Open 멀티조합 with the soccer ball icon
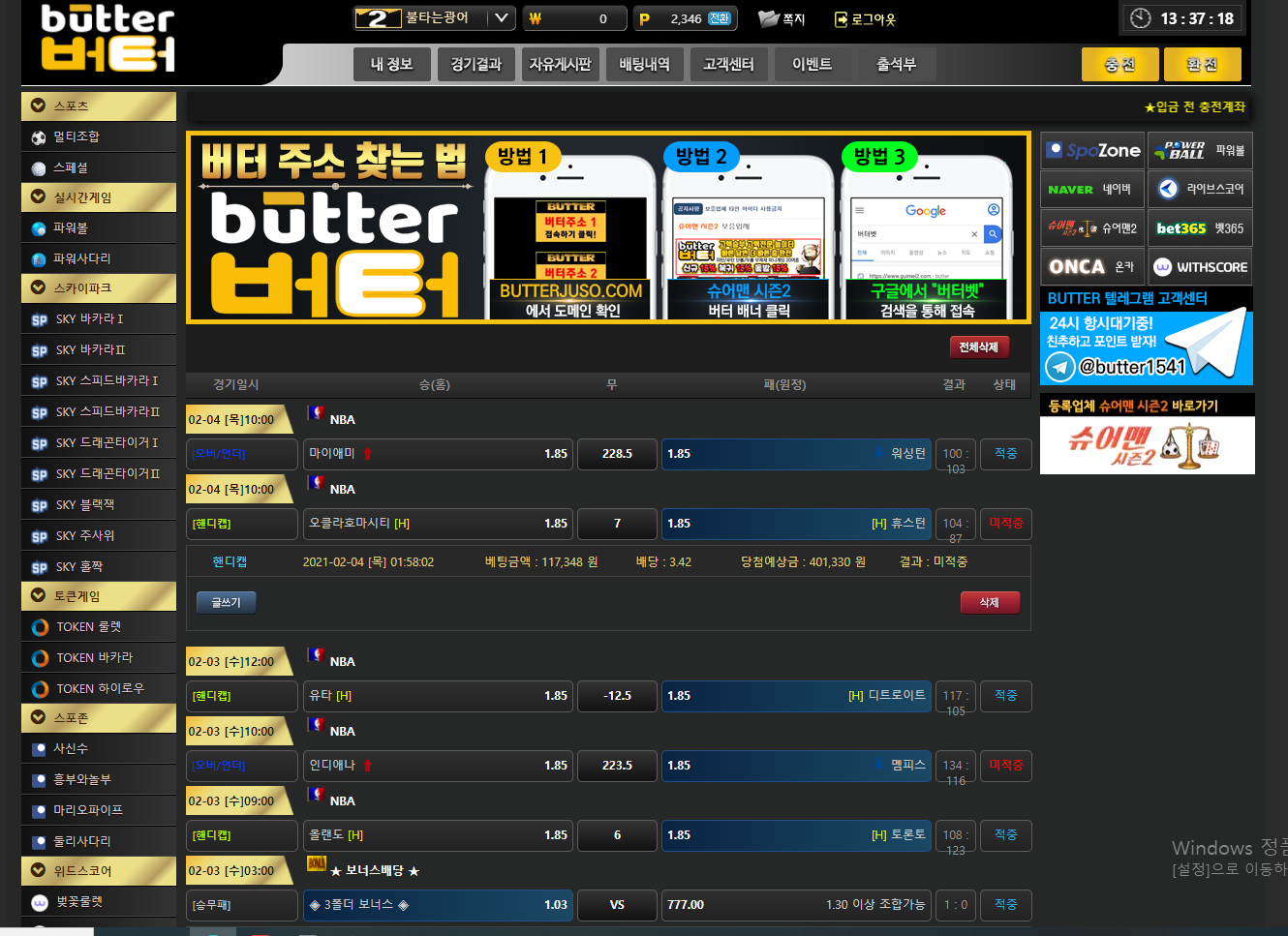 pos(99,137)
